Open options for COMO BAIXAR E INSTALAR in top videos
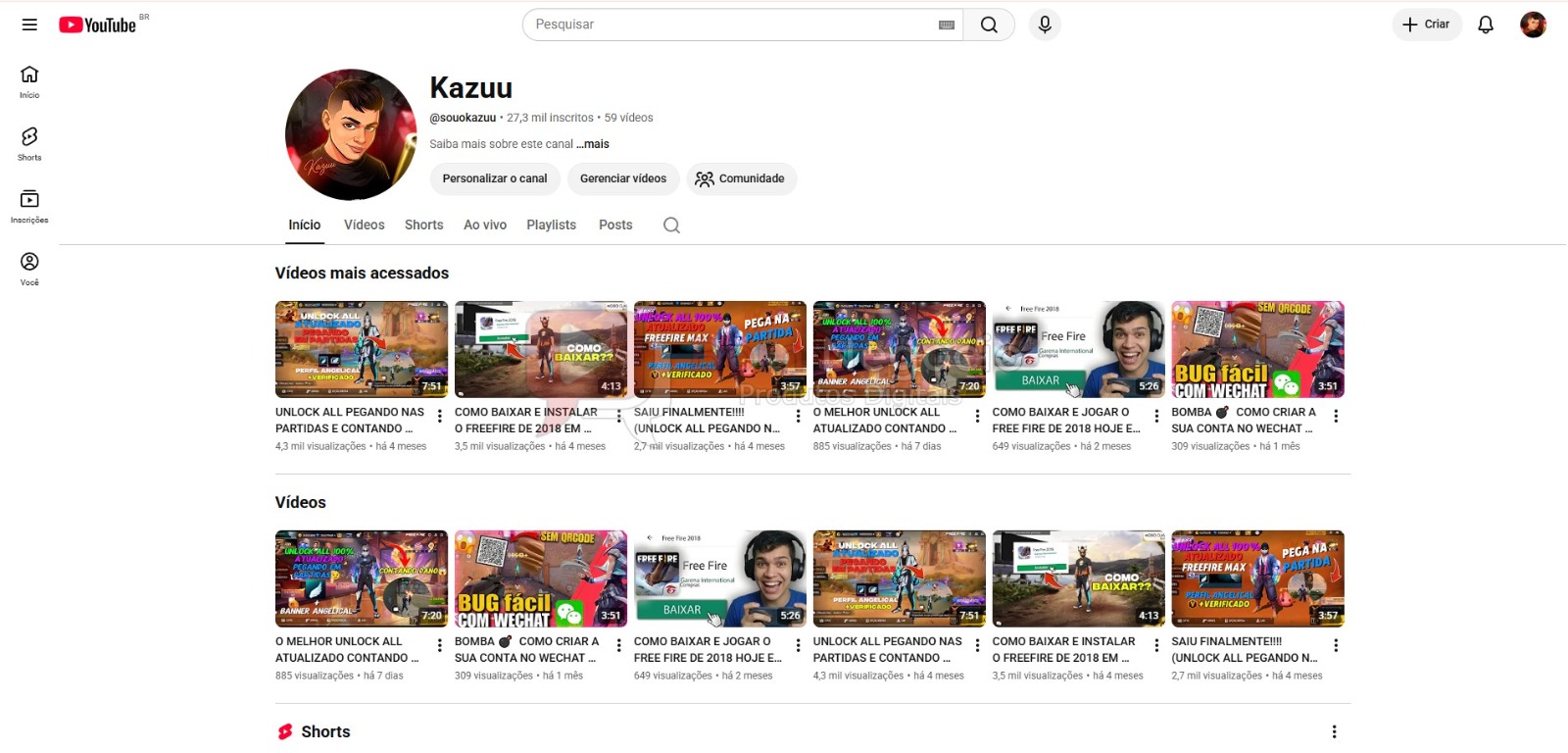1568x753 pixels. coord(618,416)
